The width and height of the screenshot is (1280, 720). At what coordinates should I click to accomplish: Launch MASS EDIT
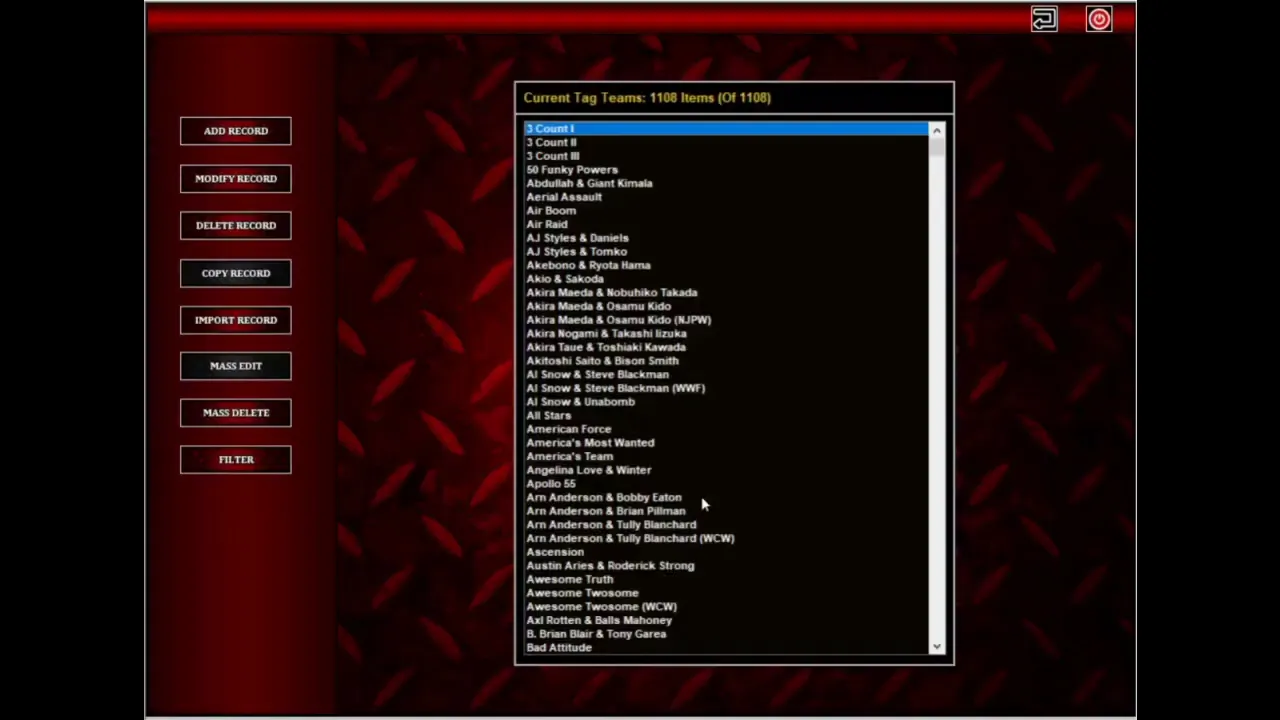coord(236,366)
